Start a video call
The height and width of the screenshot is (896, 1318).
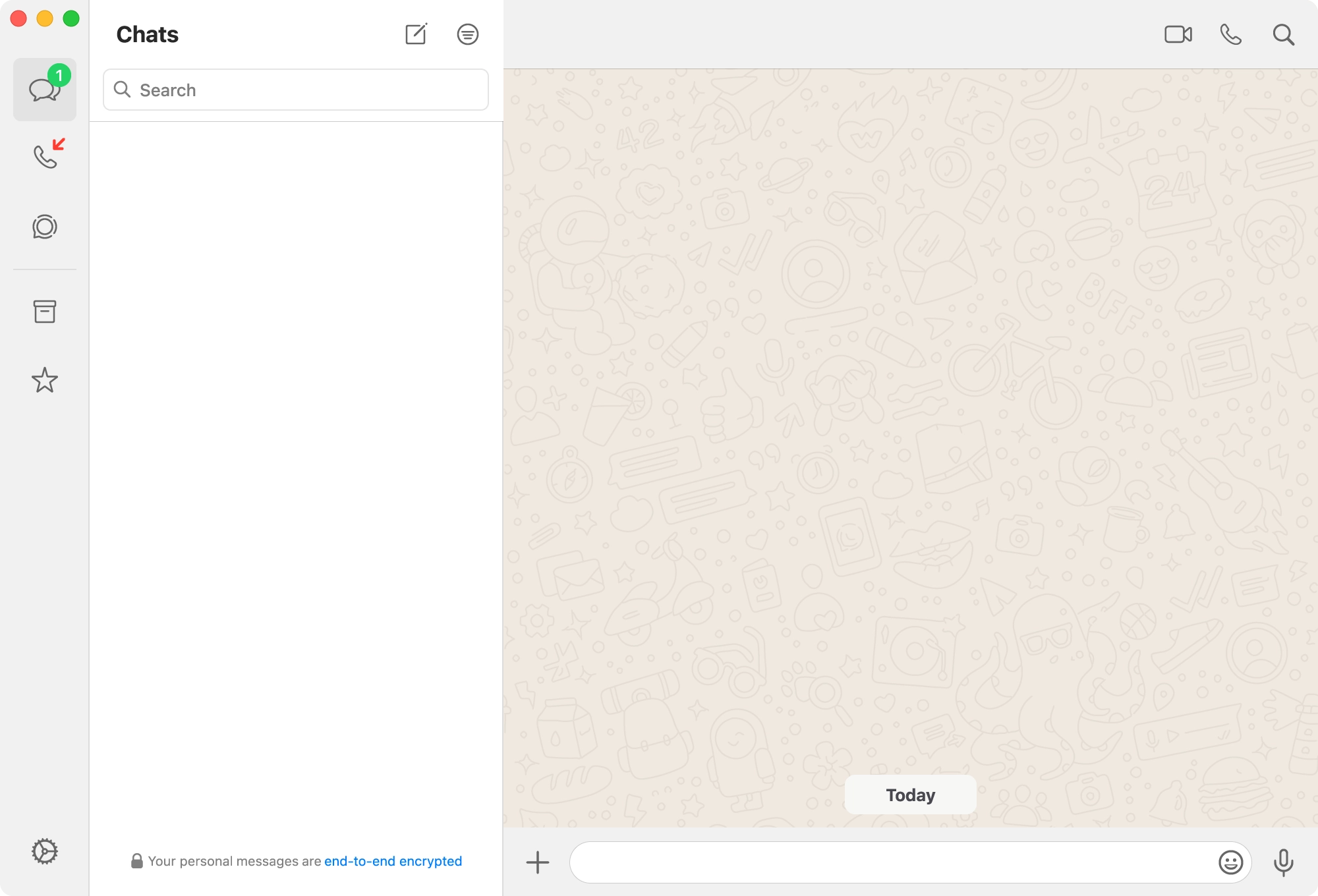pos(1179,34)
